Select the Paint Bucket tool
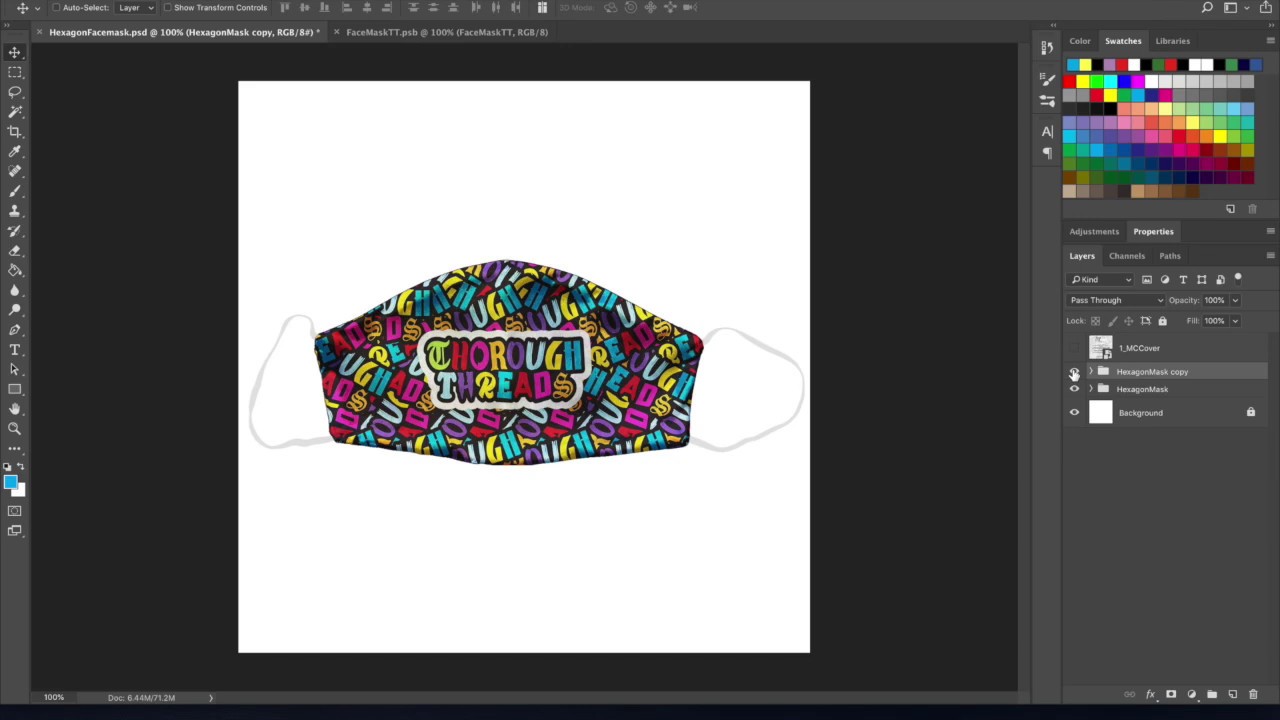This screenshot has height=720, width=1280. click(15, 270)
